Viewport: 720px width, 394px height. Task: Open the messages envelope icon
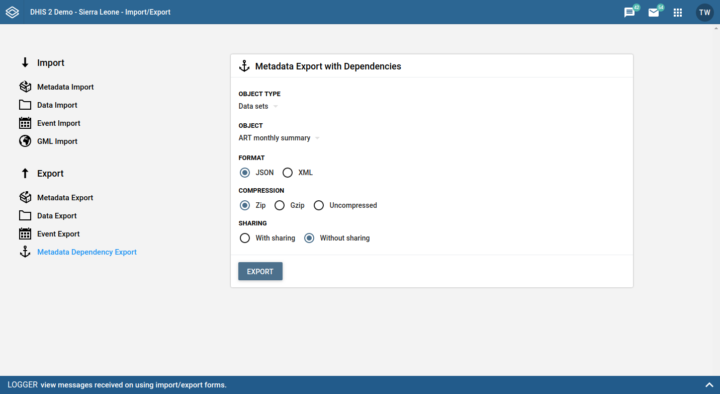[x=653, y=12]
